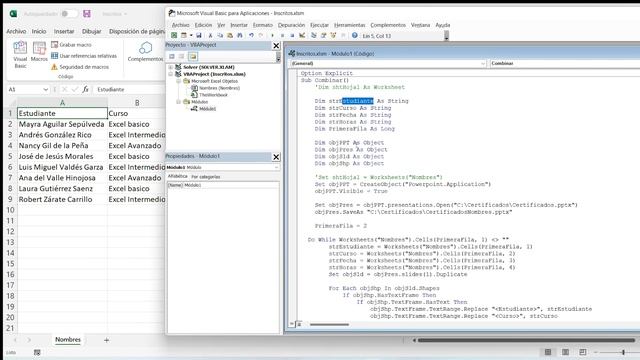Click the Undo icon in the VBA toolbar
This screenshot has height=360, width=640.
pos(251,36)
